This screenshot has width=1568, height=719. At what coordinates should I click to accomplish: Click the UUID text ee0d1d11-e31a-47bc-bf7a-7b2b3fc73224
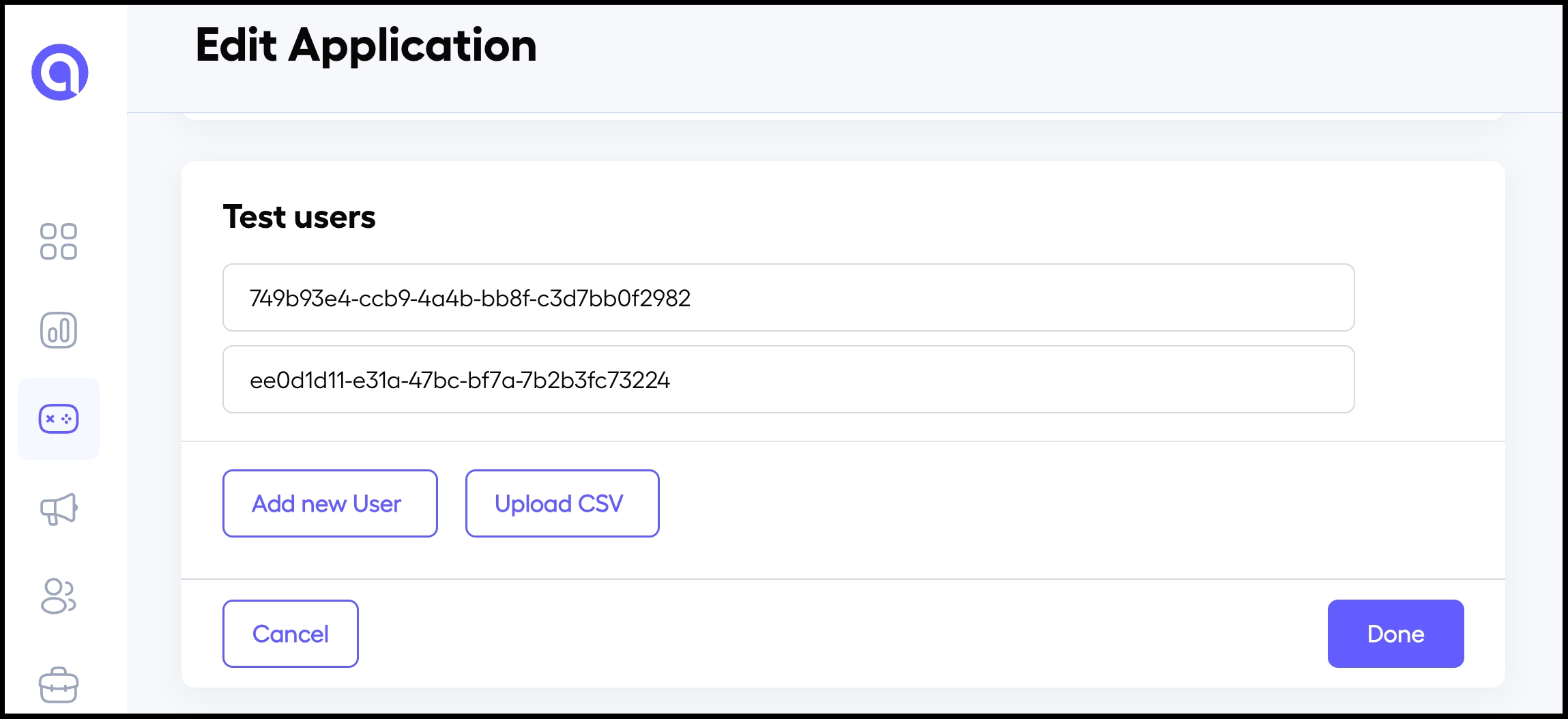(x=460, y=380)
